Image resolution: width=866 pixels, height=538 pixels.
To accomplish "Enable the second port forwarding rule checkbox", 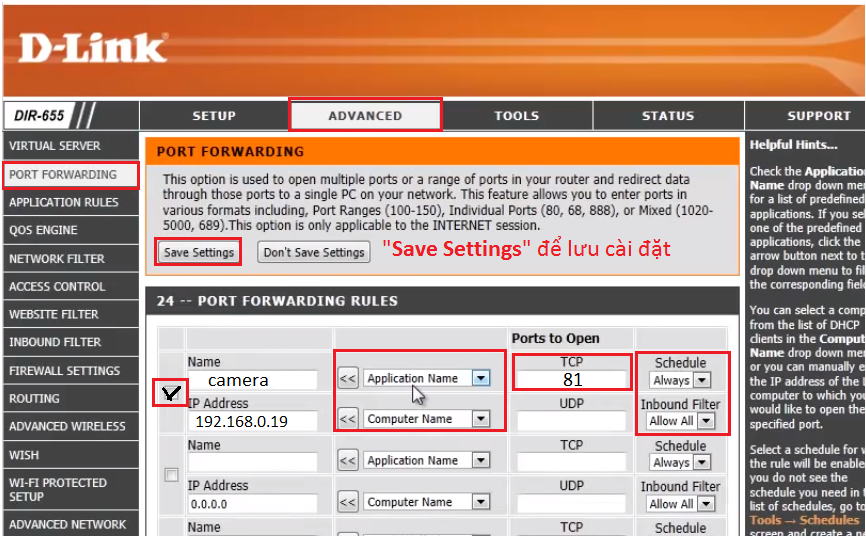I will click(x=171, y=475).
